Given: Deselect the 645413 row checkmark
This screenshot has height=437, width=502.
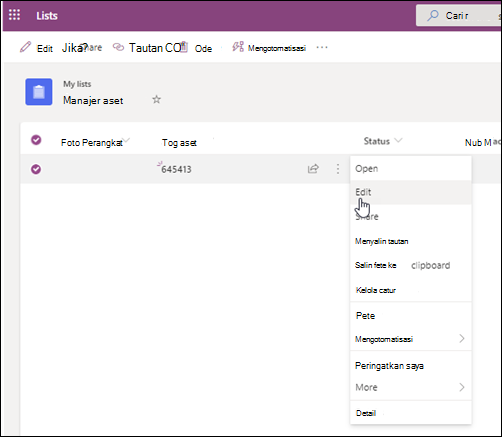Looking at the screenshot, I should (36, 169).
